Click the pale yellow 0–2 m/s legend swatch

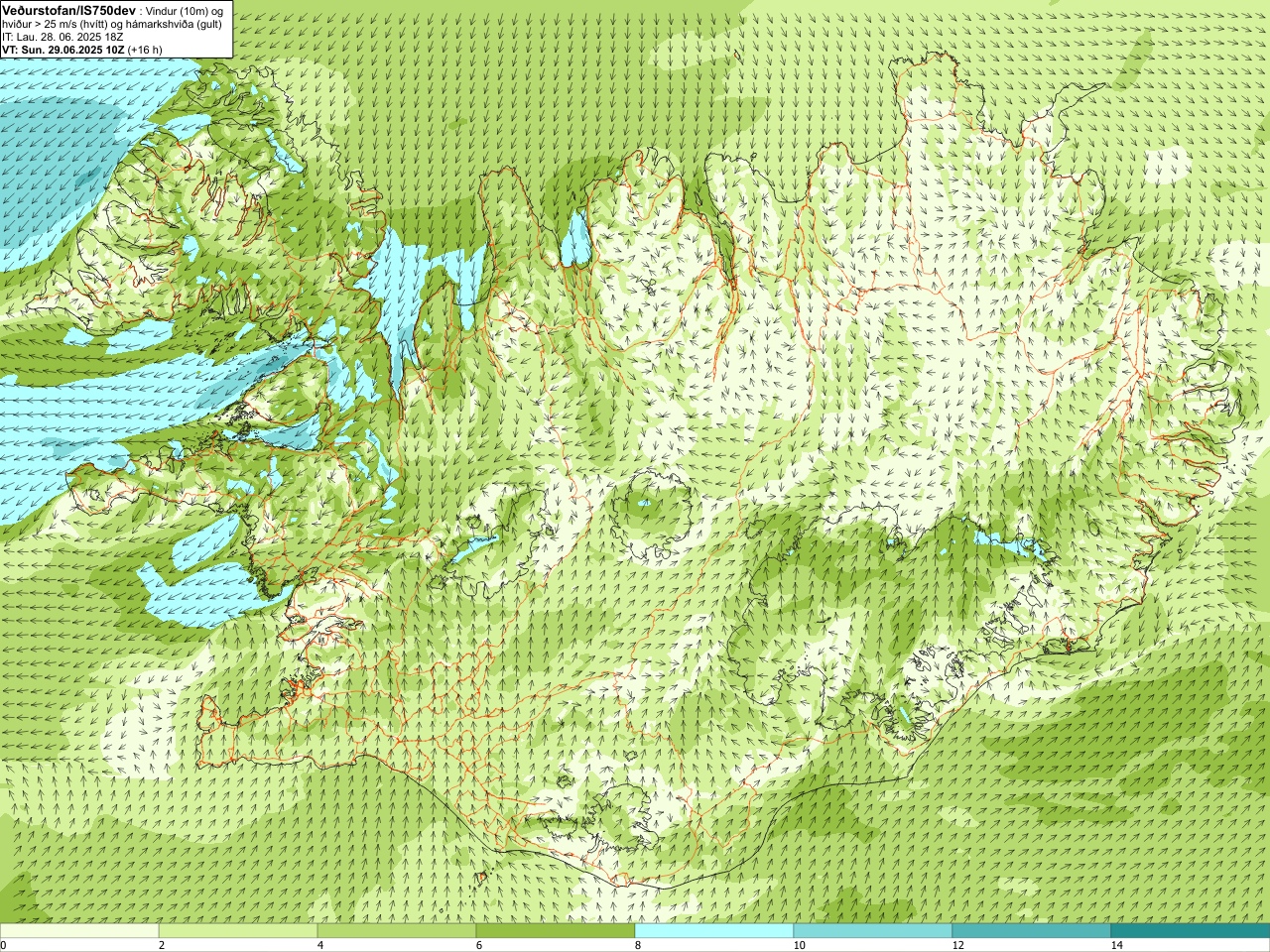tap(79, 931)
